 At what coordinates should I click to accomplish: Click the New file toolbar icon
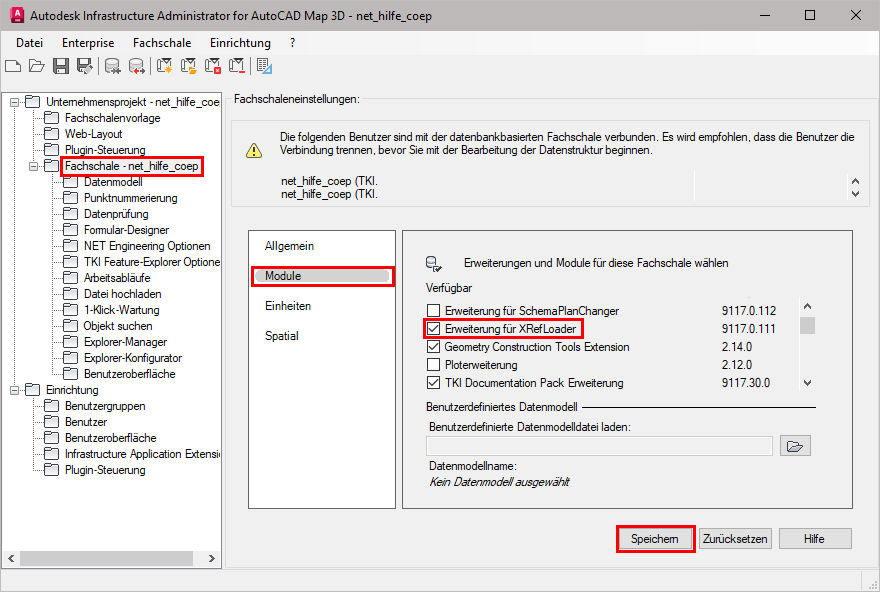13,66
